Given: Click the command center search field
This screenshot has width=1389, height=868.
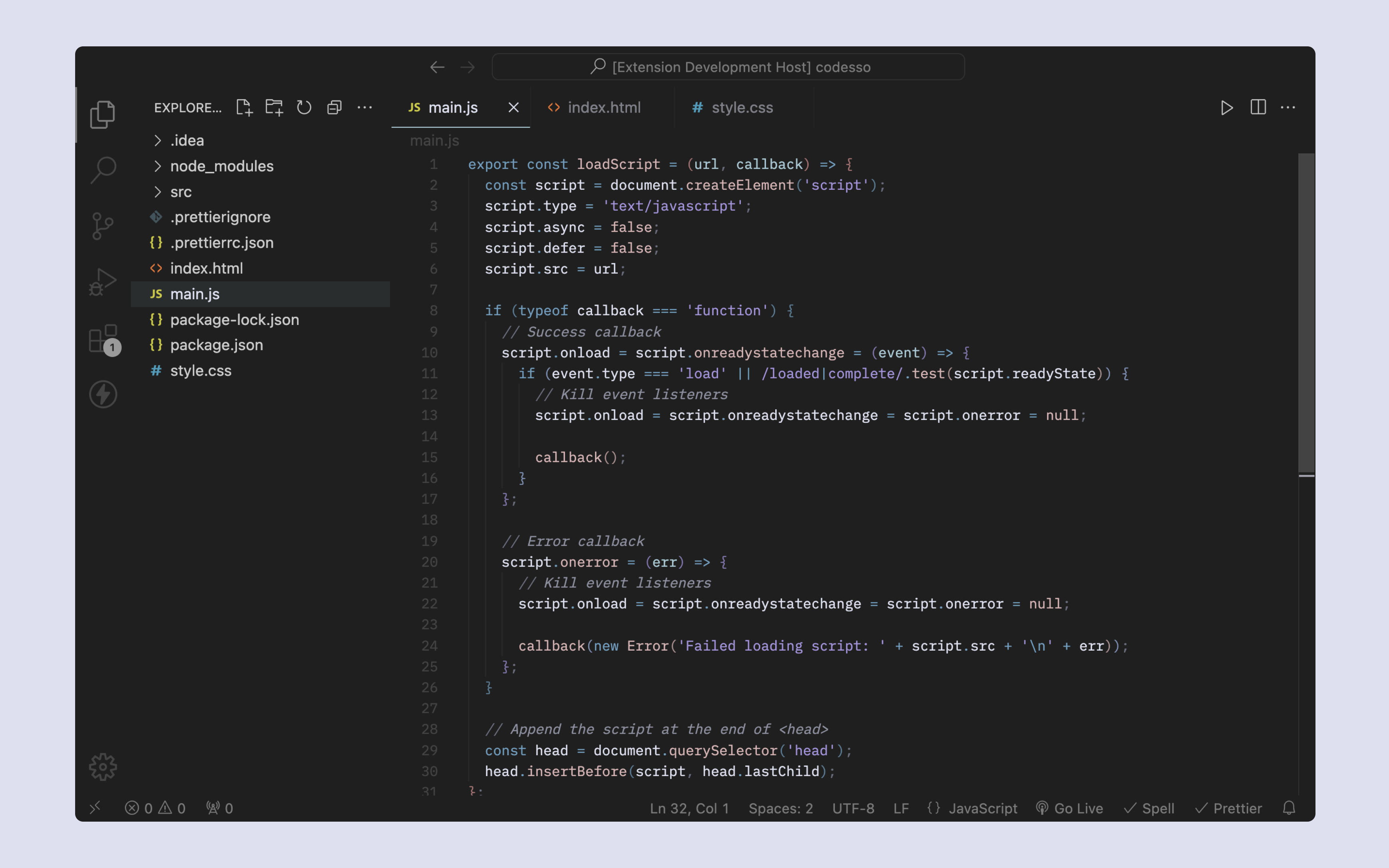Looking at the screenshot, I should pos(728,67).
